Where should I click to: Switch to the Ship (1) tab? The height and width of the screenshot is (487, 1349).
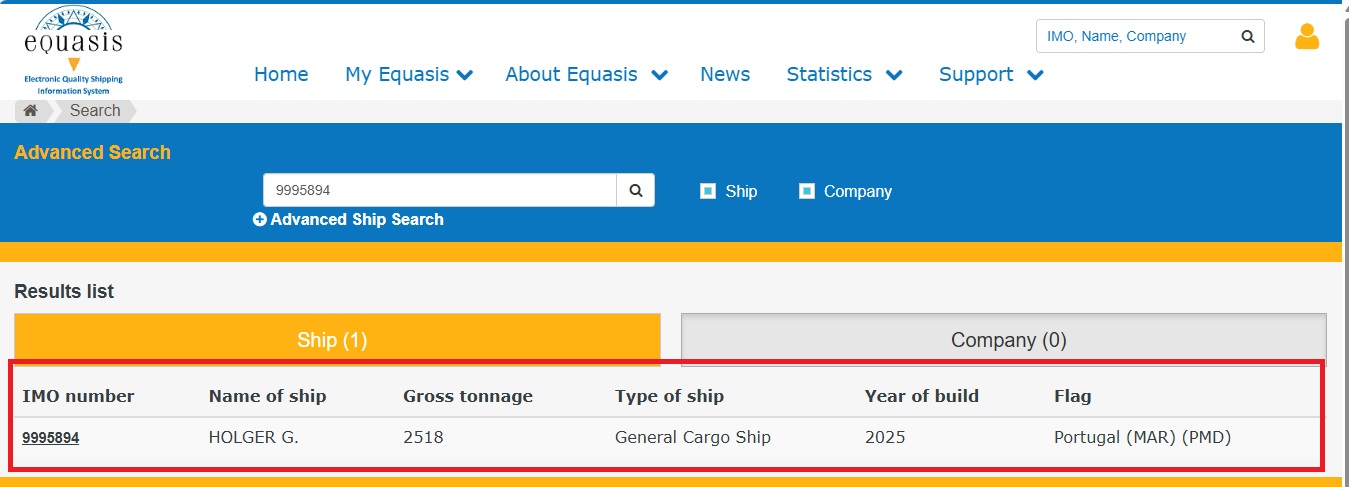coord(337,340)
